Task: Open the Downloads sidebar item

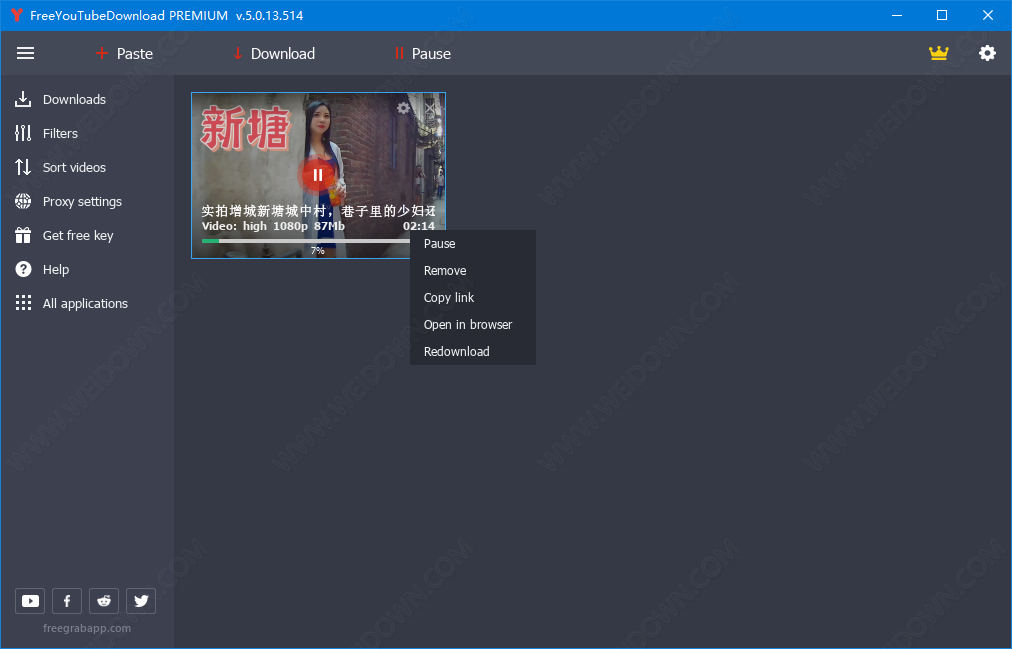Action: (x=60, y=99)
